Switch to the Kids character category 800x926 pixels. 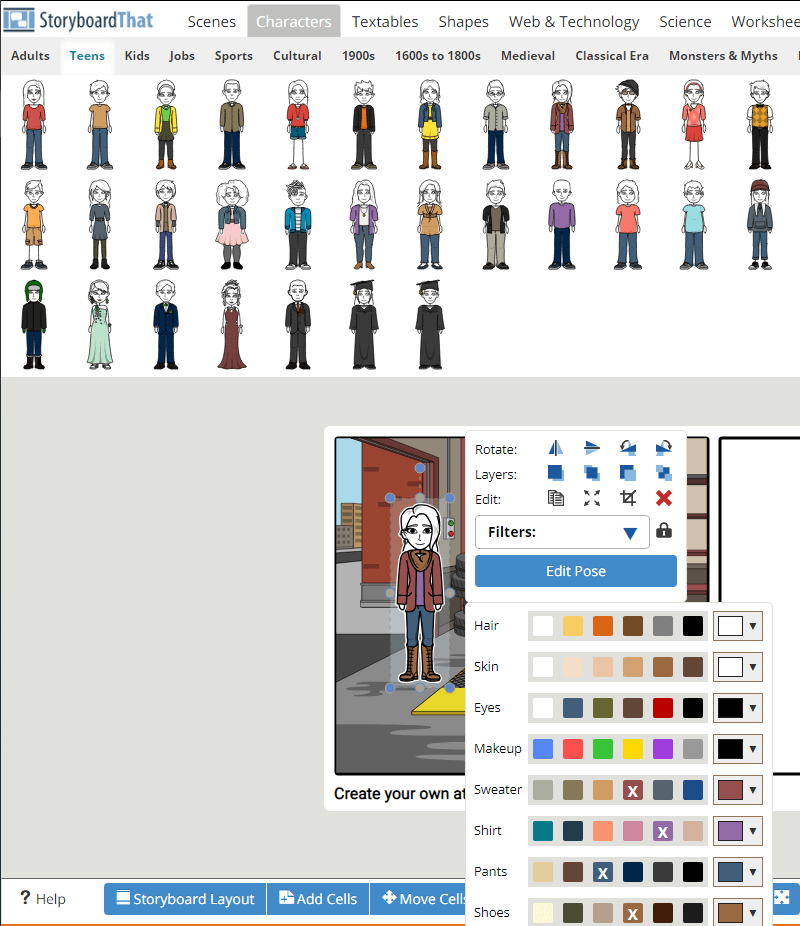(137, 56)
